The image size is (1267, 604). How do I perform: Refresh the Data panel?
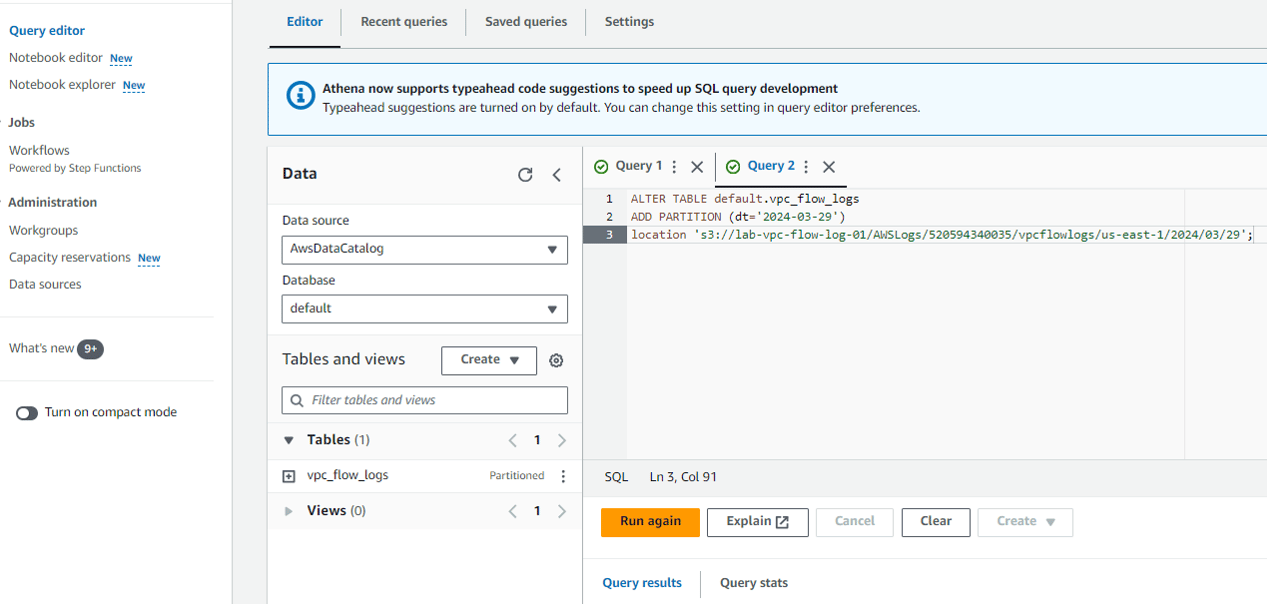coord(525,175)
